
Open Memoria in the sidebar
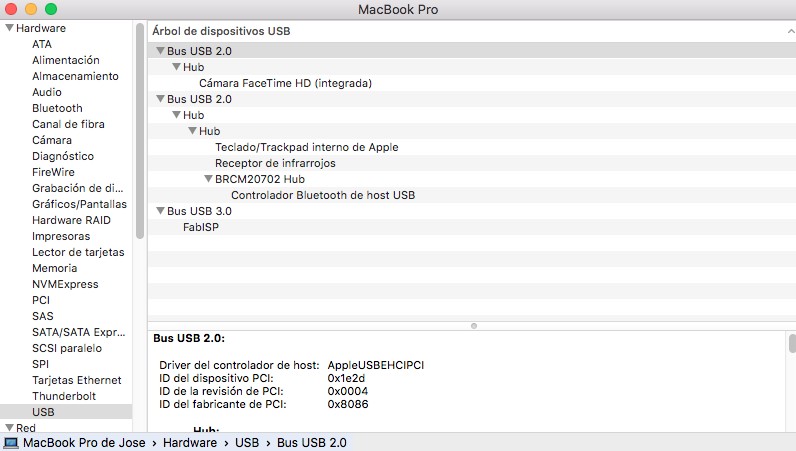(54, 268)
